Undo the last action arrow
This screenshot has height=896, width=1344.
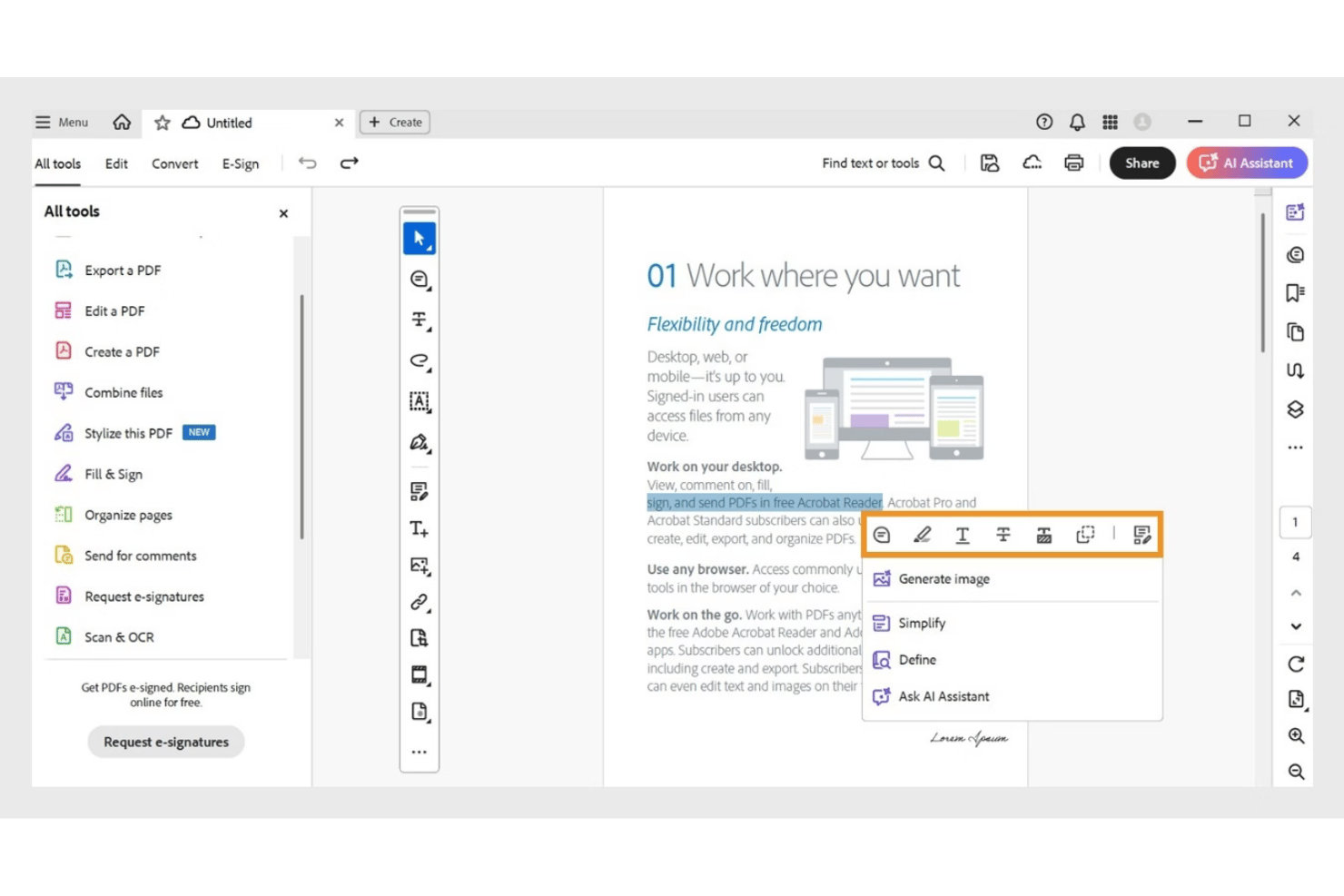pos(308,162)
